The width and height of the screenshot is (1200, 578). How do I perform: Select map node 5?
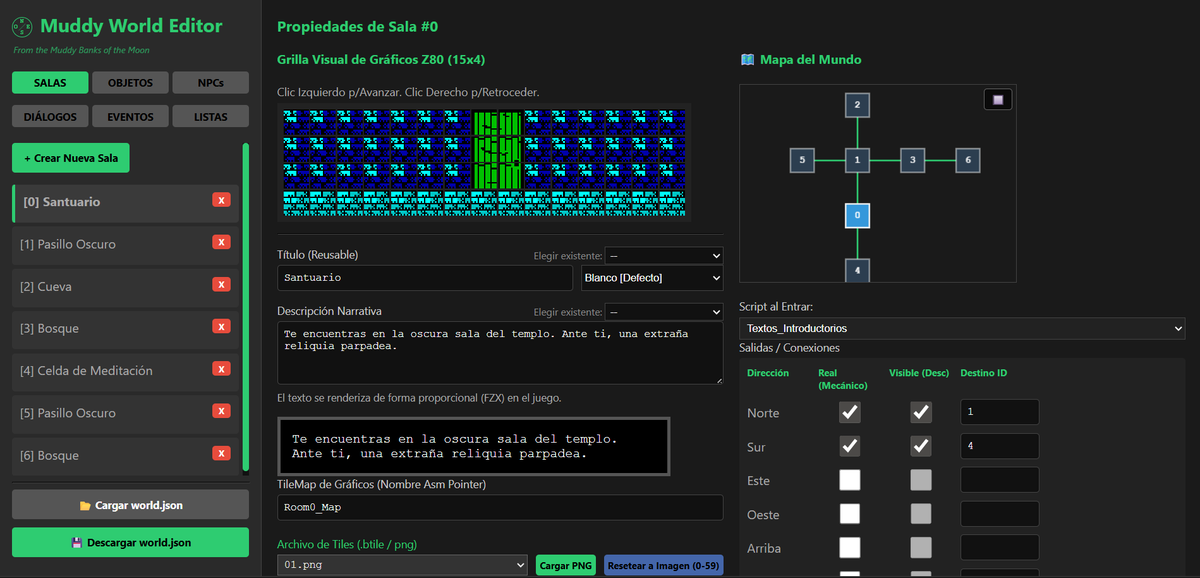pyautogui.click(x=802, y=159)
